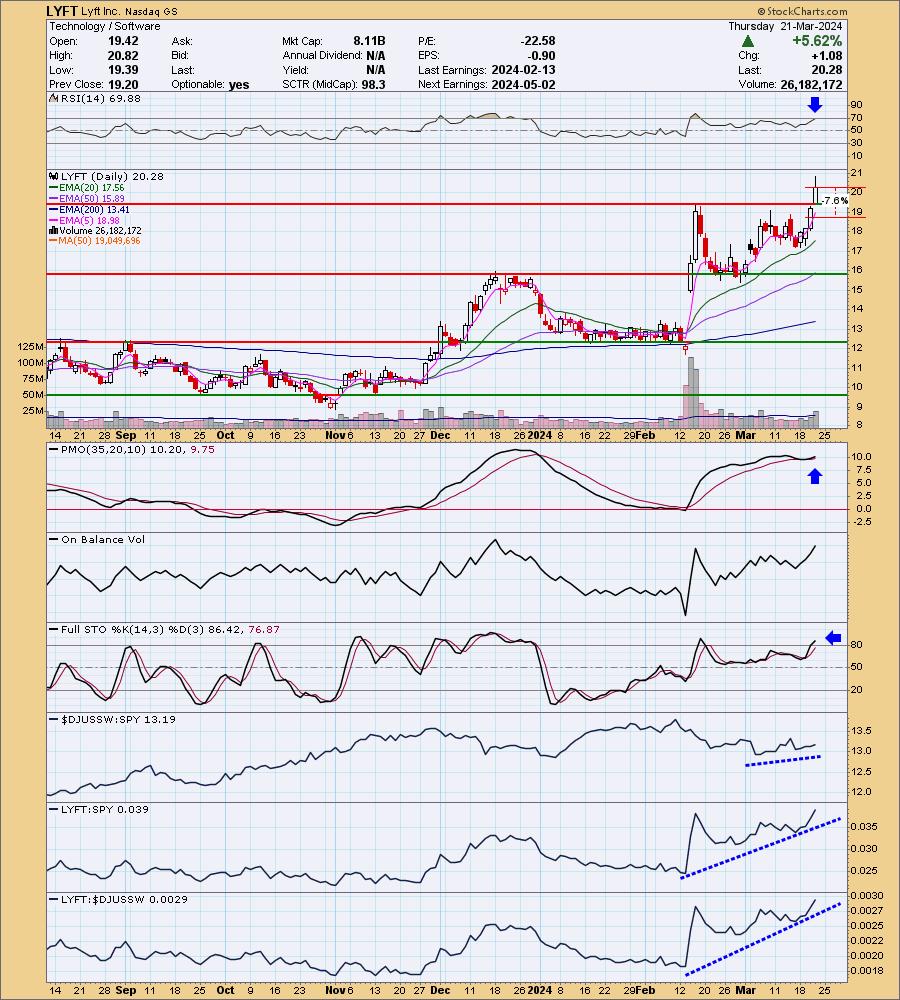
Task: Click the Chg value +1.08
Action: click(x=827, y=55)
